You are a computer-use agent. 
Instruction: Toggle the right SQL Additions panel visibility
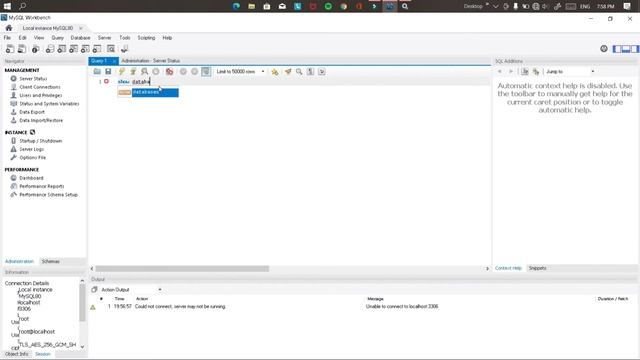tap(635, 49)
